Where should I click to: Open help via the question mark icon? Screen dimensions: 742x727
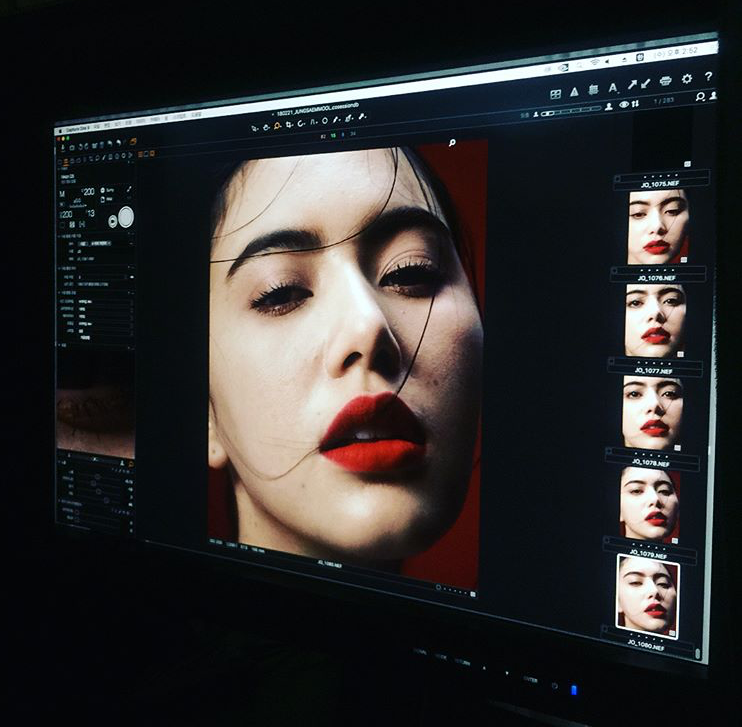[708, 76]
